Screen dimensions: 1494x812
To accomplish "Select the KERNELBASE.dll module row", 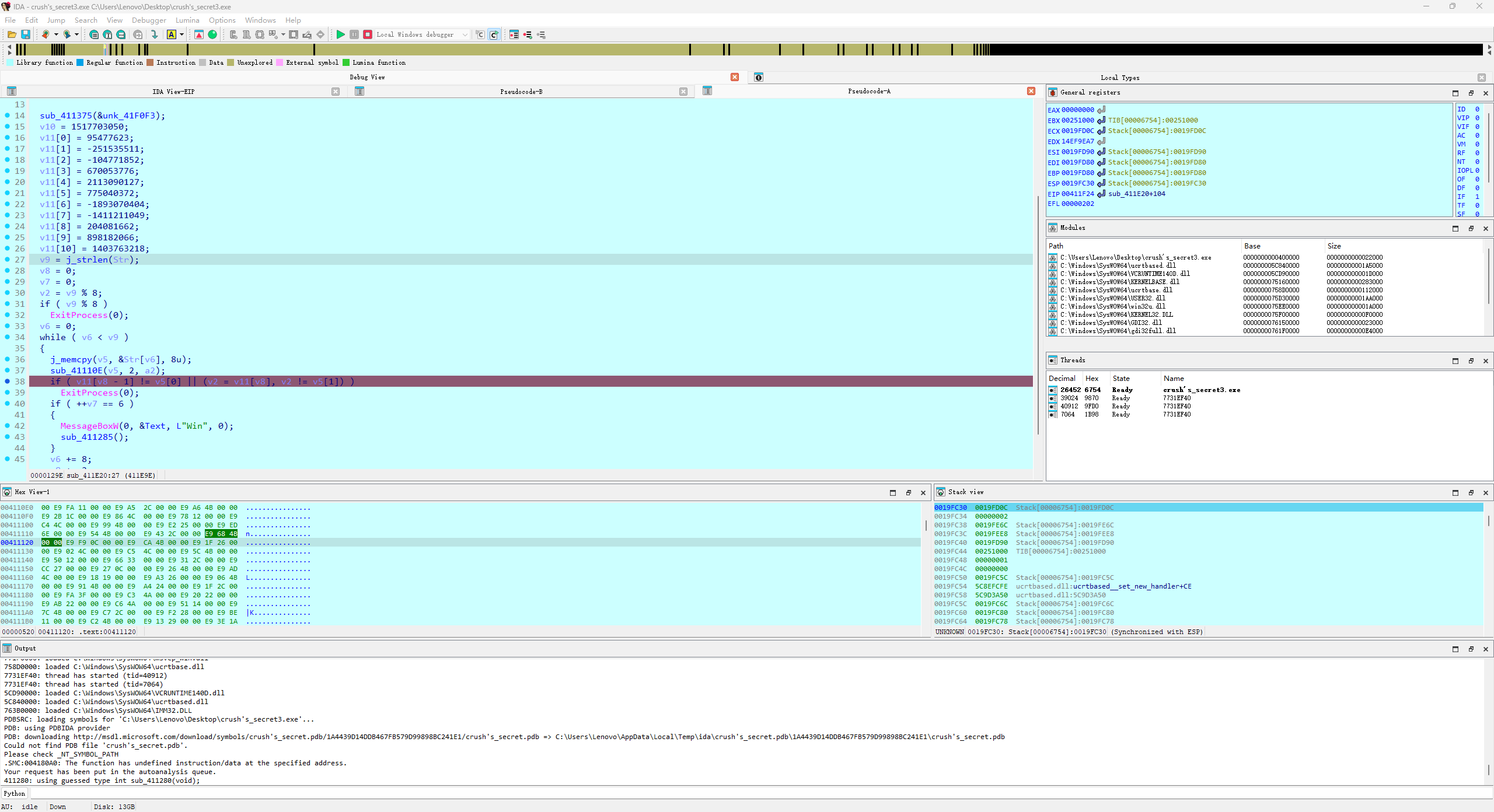I will pyautogui.click(x=1265, y=282).
